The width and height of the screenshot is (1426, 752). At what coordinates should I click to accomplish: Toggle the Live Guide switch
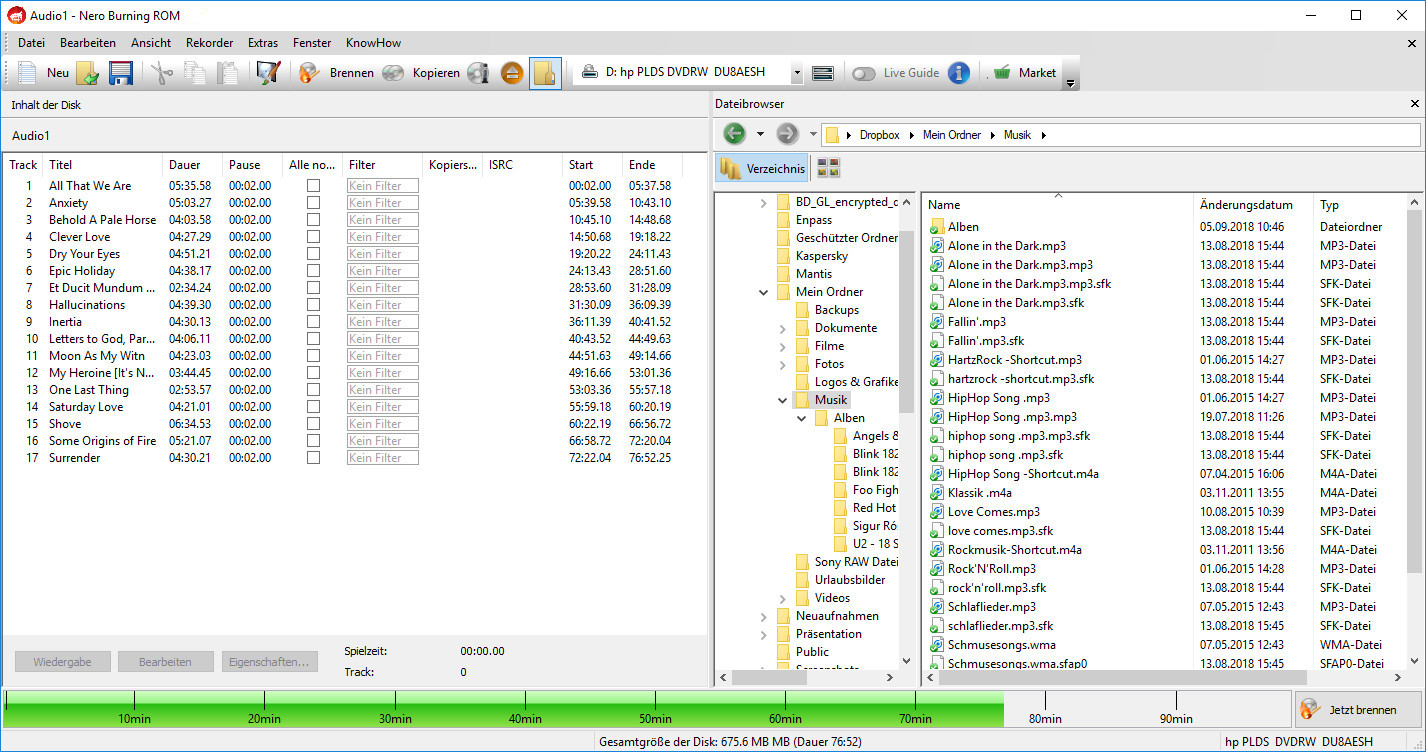click(864, 73)
